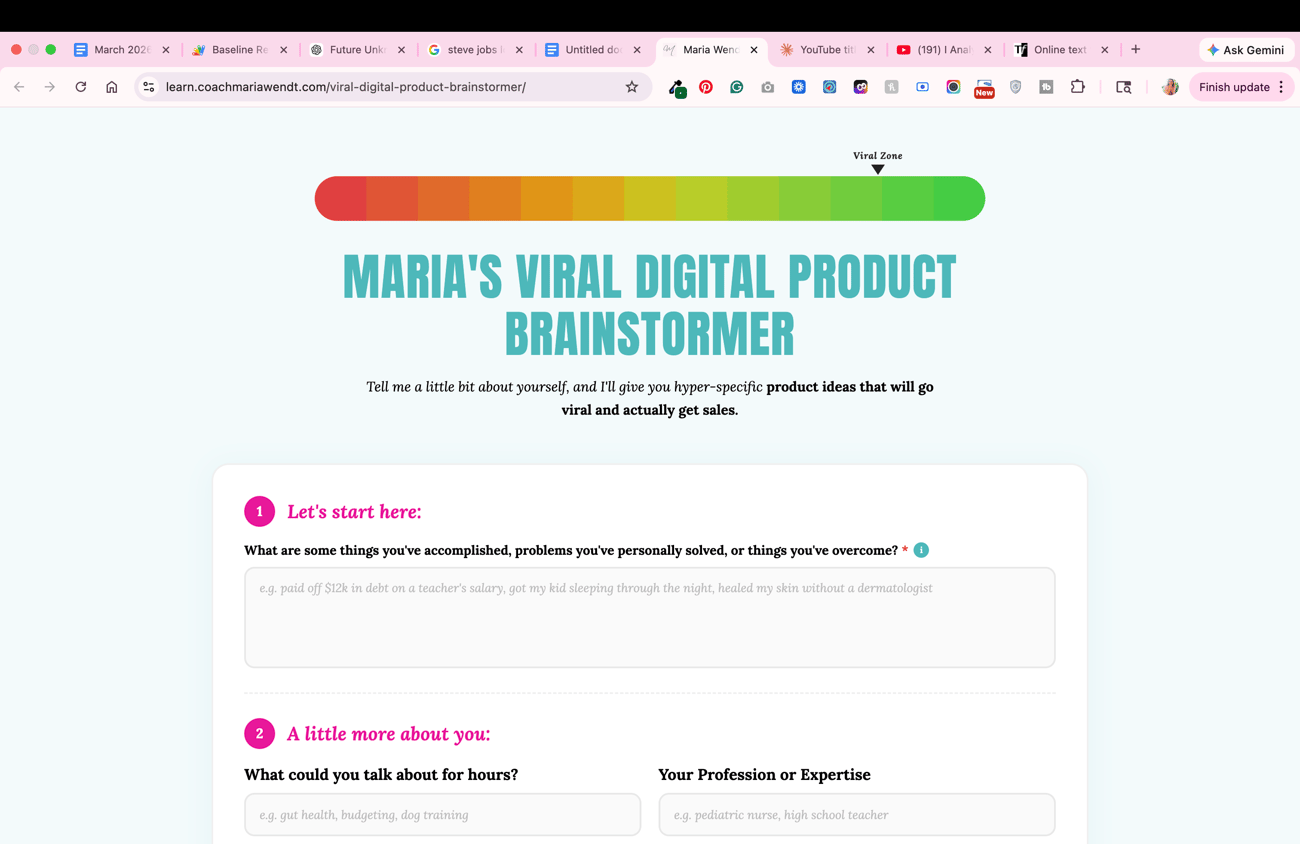Reload the current page
This screenshot has height=844, width=1300.
(81, 87)
